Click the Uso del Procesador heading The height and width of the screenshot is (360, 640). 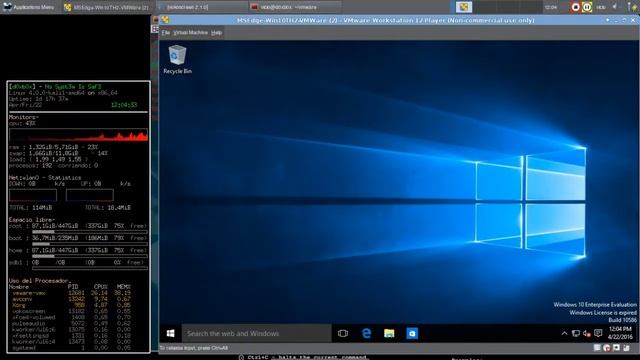click(40, 281)
